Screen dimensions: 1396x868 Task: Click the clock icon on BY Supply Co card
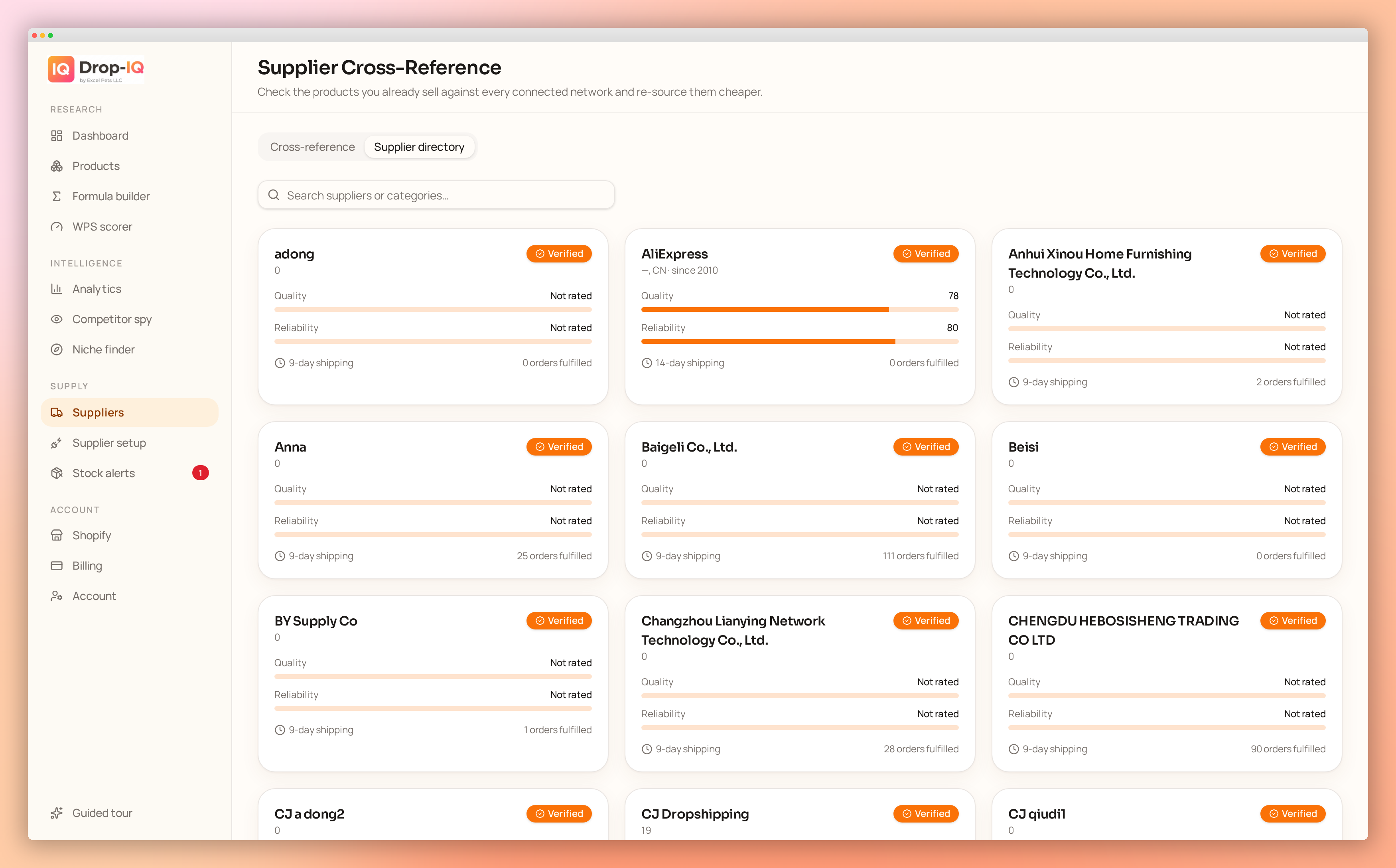[280, 730]
